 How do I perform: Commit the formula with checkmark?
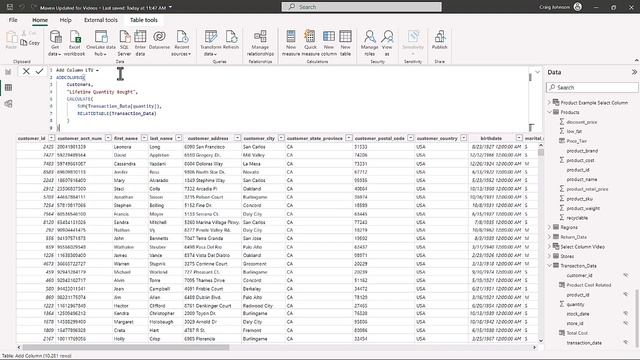(39, 71)
